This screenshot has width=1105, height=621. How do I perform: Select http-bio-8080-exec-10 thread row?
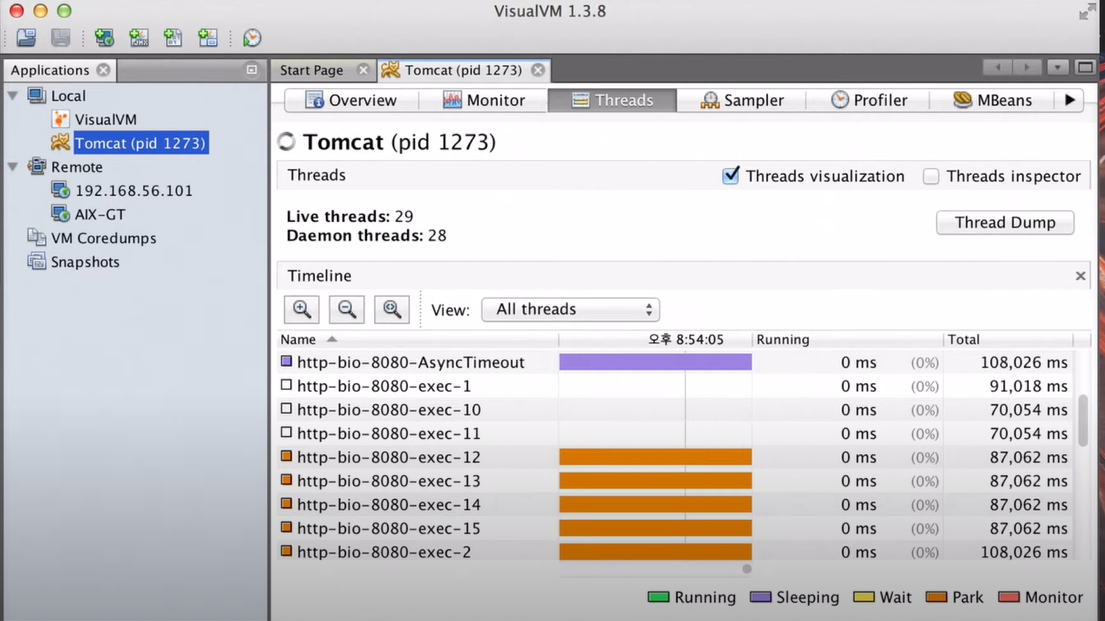[675, 410]
